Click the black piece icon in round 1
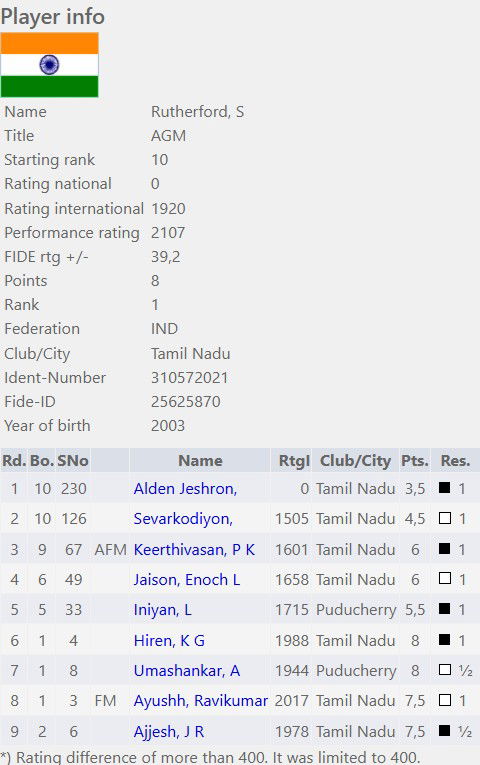480x765 pixels. [444, 487]
